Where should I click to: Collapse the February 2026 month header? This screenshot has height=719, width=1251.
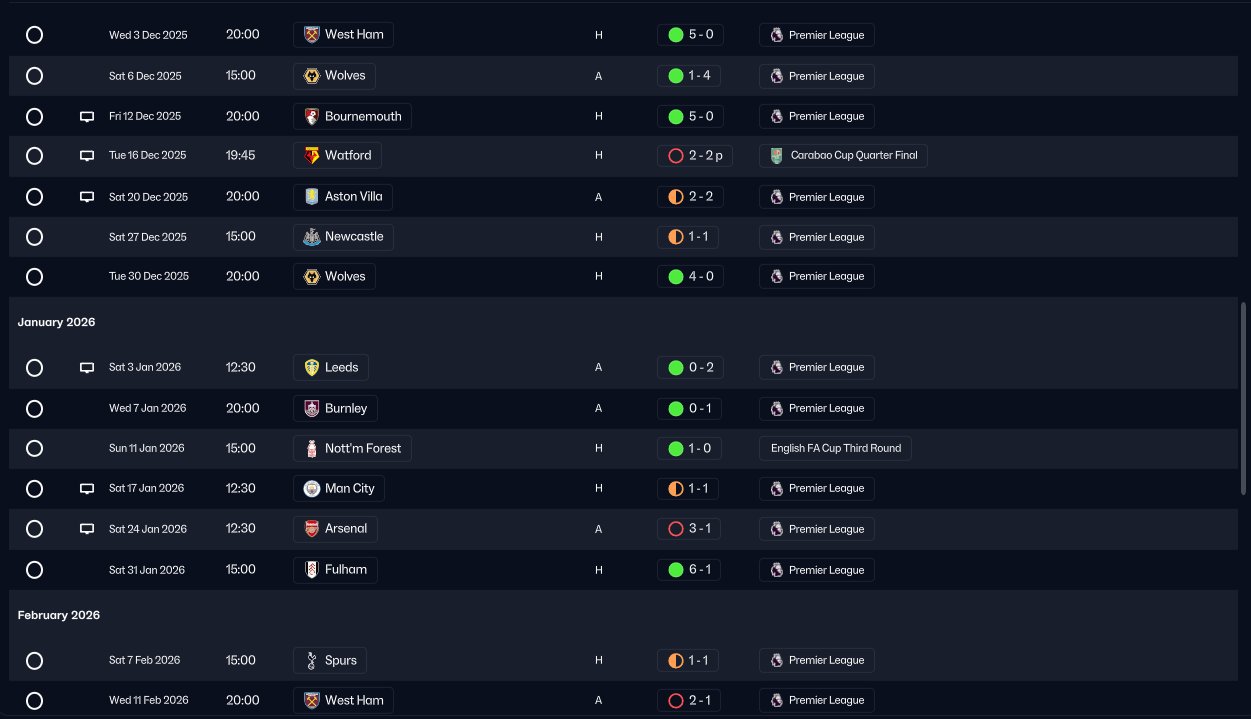(x=58, y=616)
